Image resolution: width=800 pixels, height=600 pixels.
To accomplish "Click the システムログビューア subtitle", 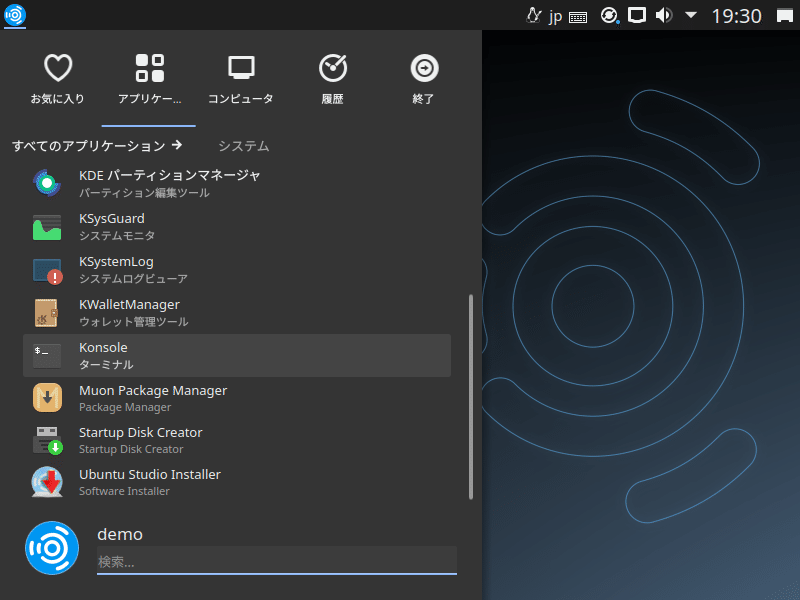I will (x=133, y=279).
